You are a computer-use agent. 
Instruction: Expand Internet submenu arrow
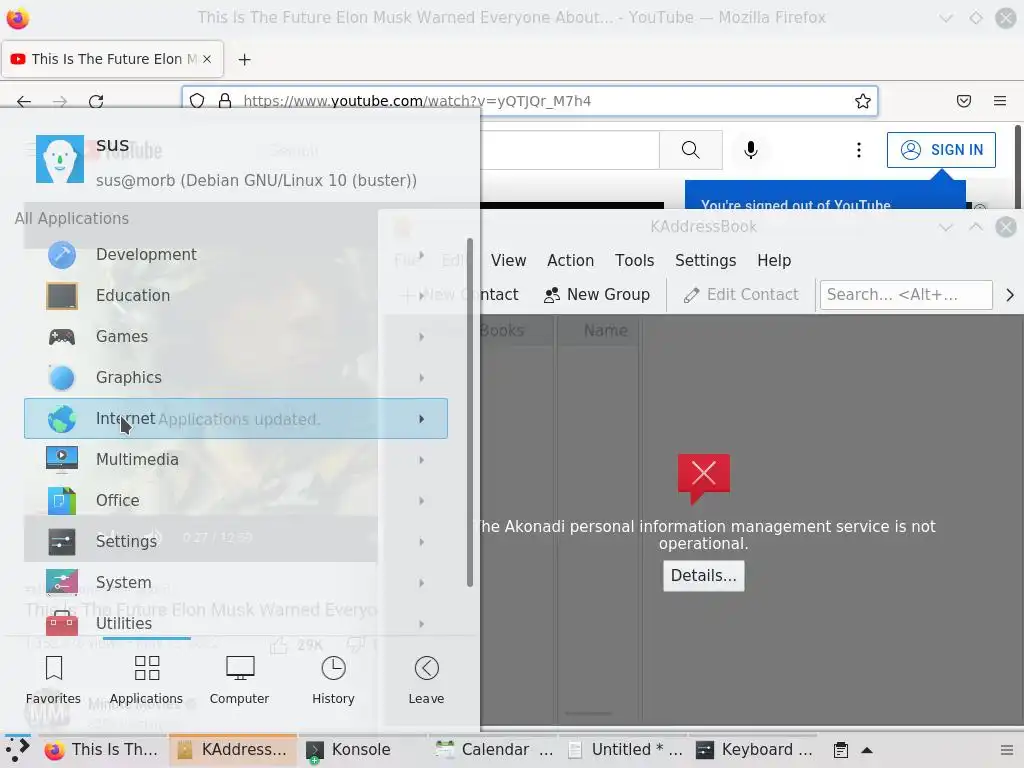click(422, 419)
